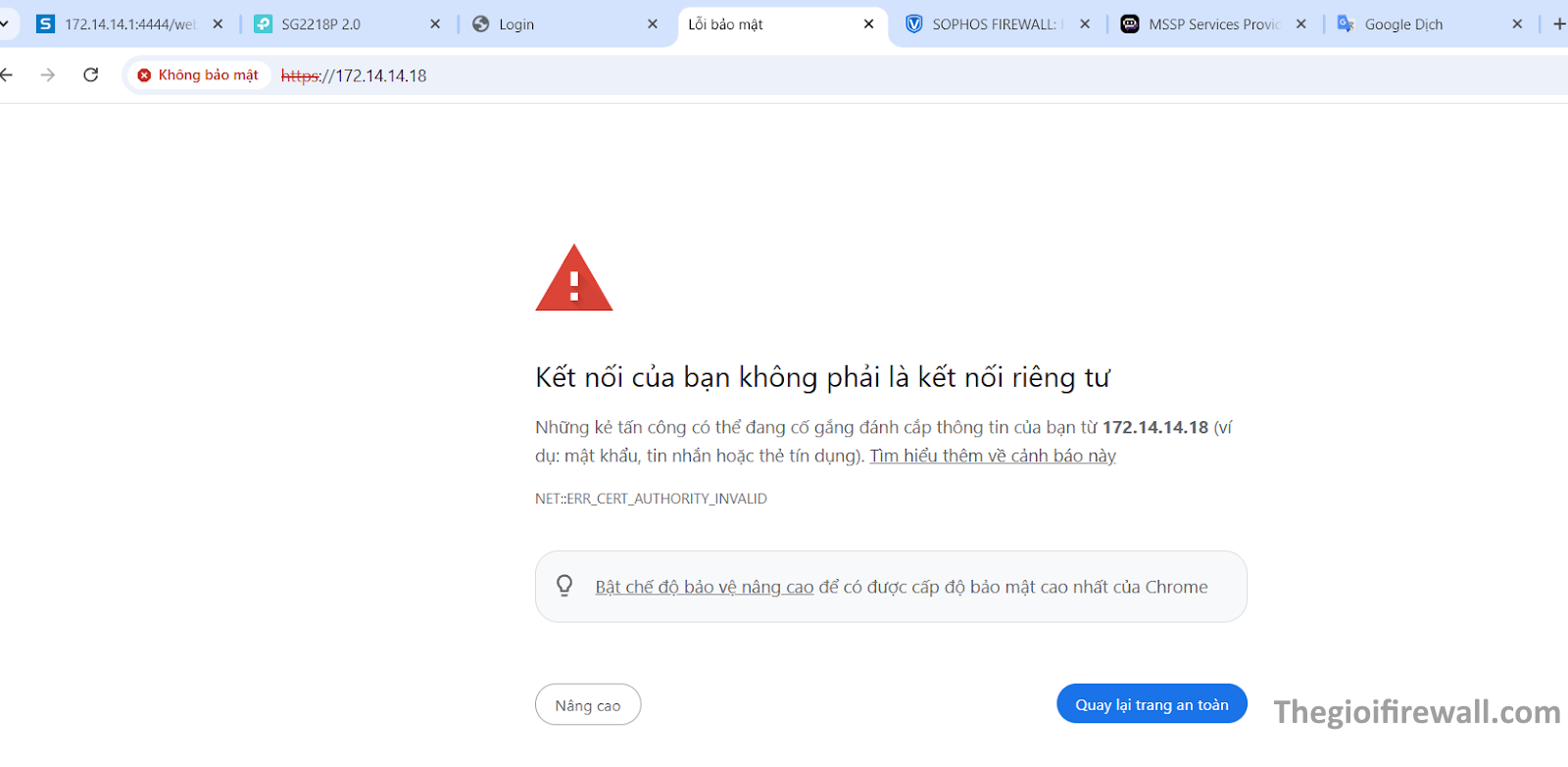Click the browser back arrow
Viewport: 1568px width, 767px height.
pyautogui.click(x=7, y=75)
